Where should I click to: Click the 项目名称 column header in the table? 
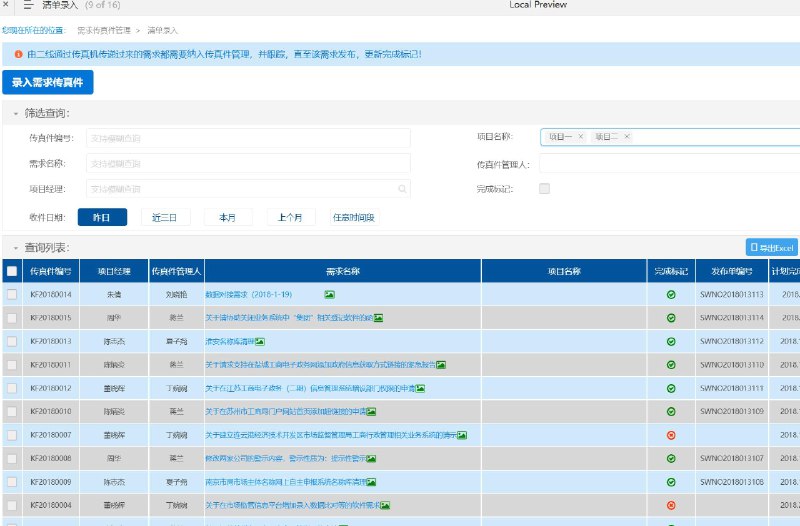564,271
